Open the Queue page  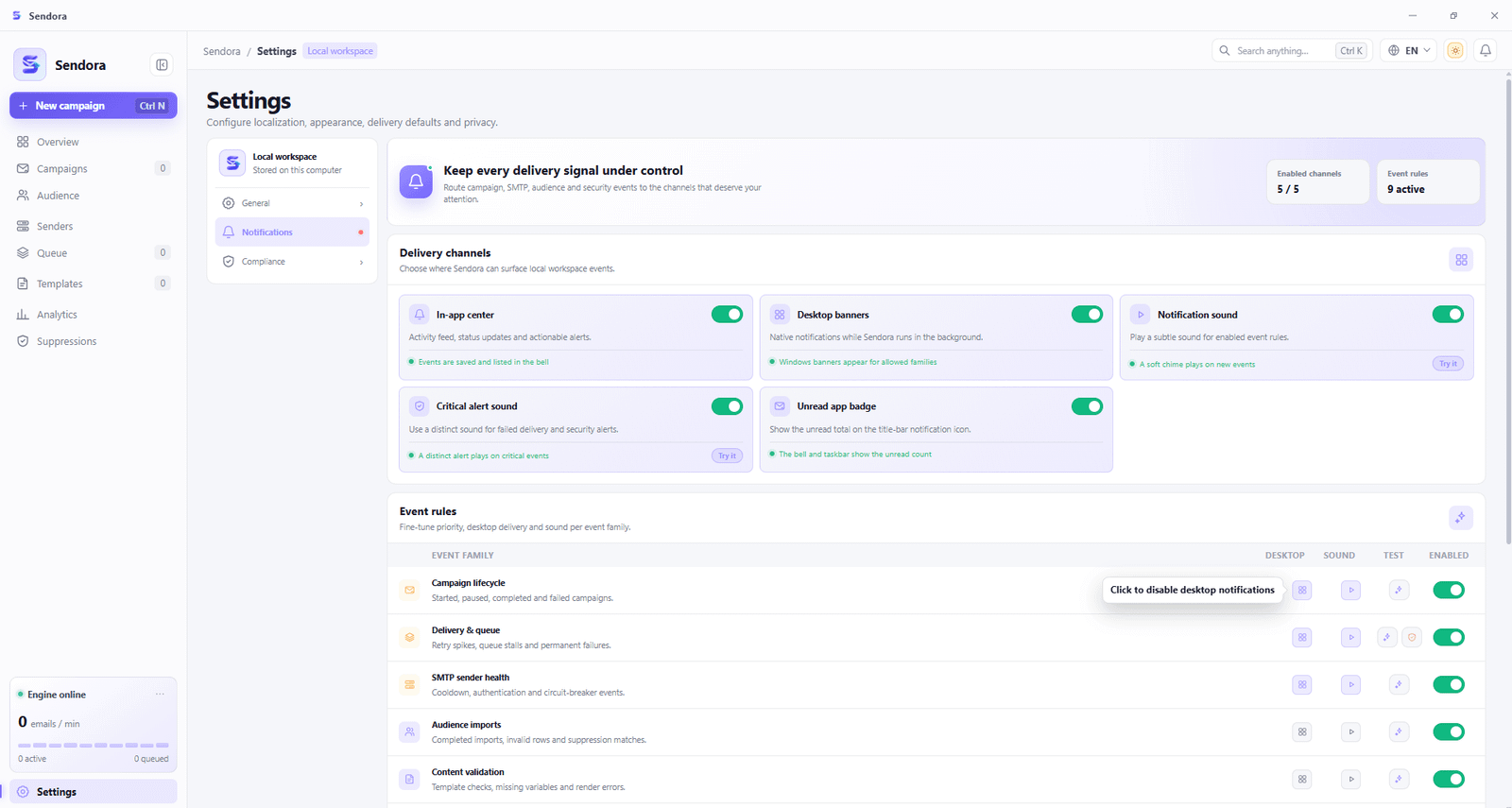[93, 253]
